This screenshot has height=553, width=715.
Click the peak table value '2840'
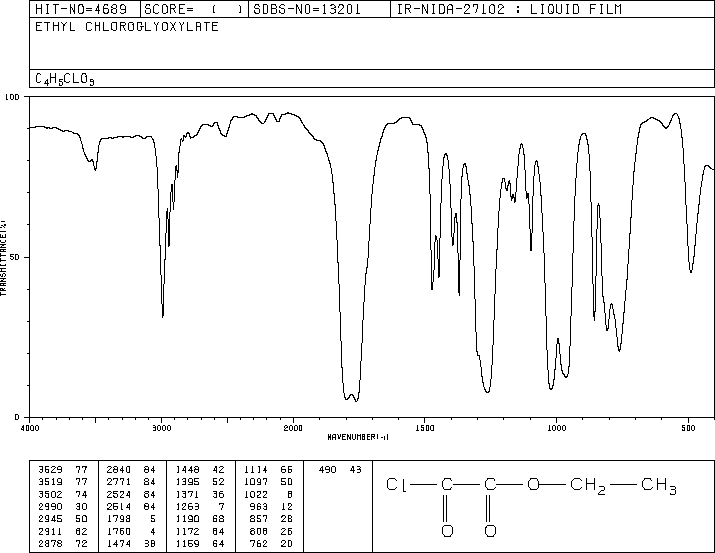[118, 470]
